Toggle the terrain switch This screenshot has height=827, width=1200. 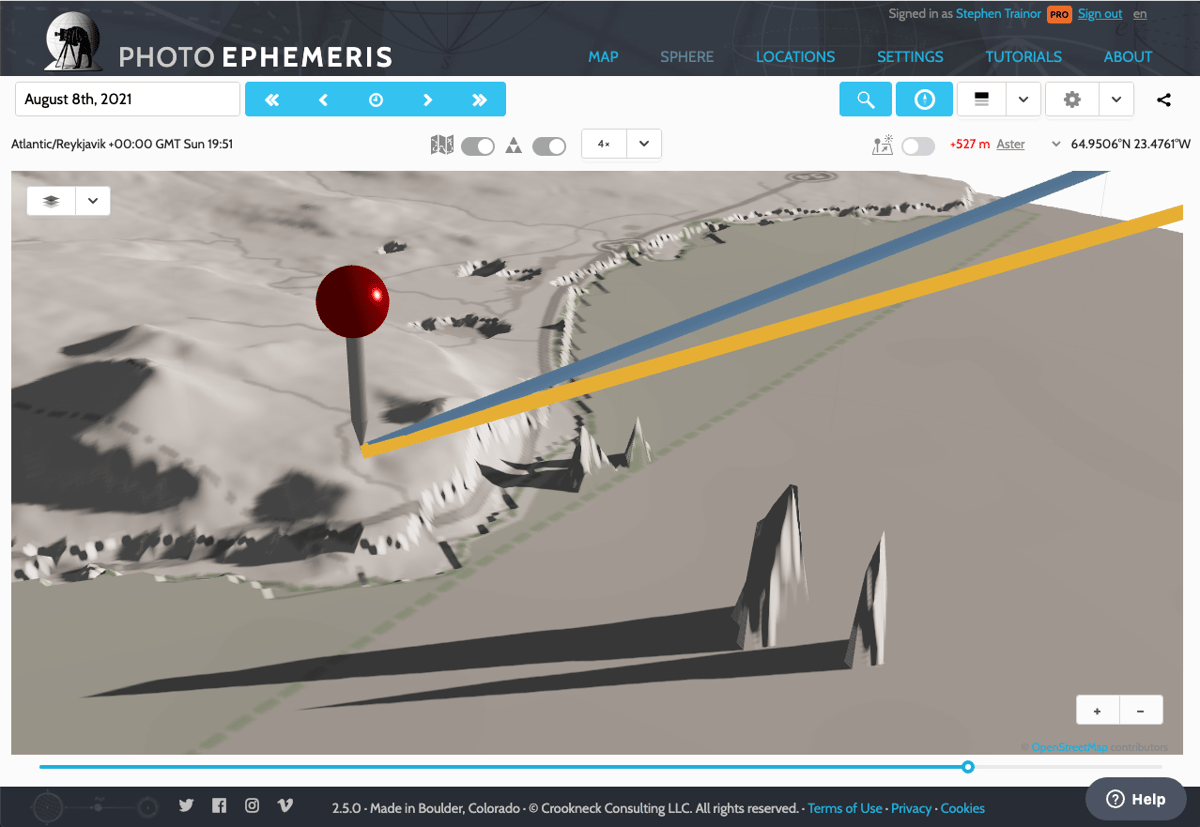(x=549, y=145)
